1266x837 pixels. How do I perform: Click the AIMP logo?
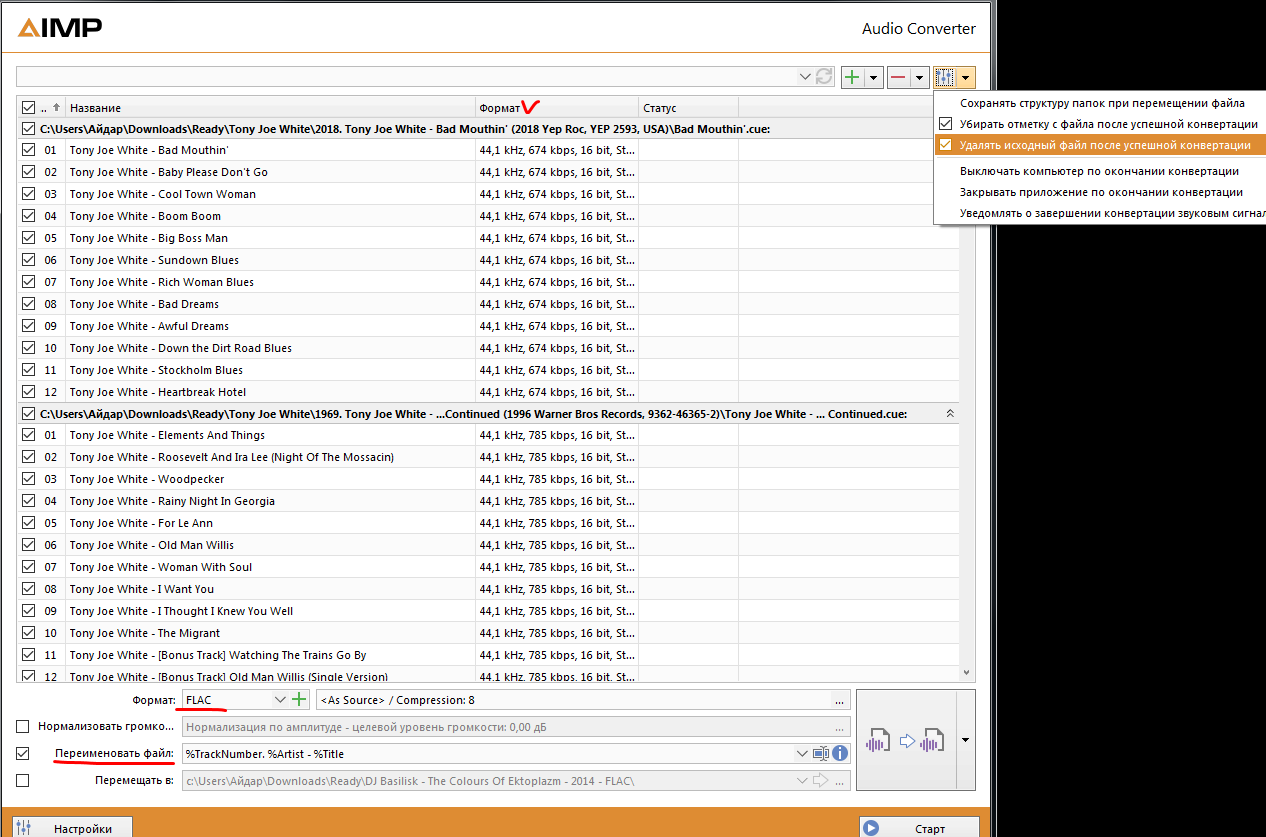(60, 28)
